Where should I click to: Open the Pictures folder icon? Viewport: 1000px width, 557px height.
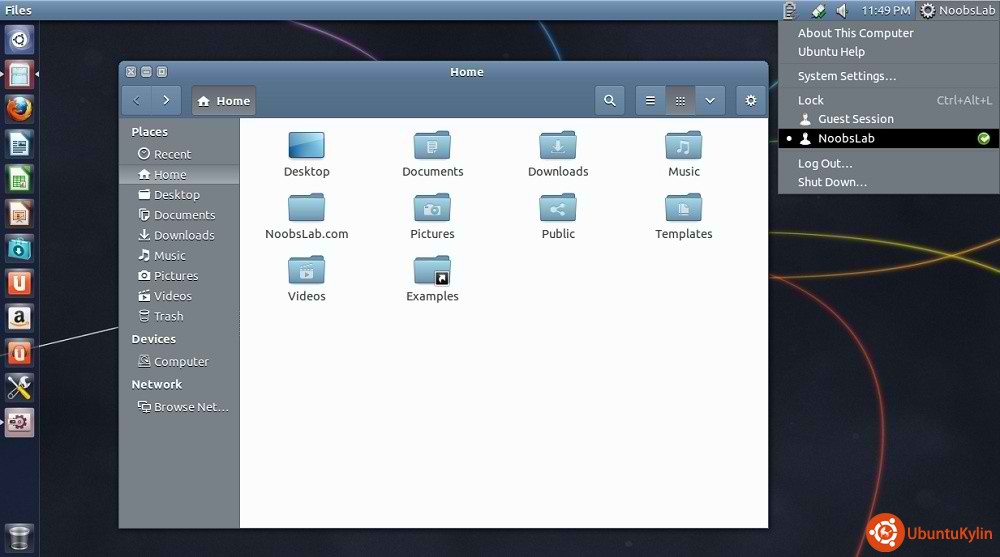point(432,209)
